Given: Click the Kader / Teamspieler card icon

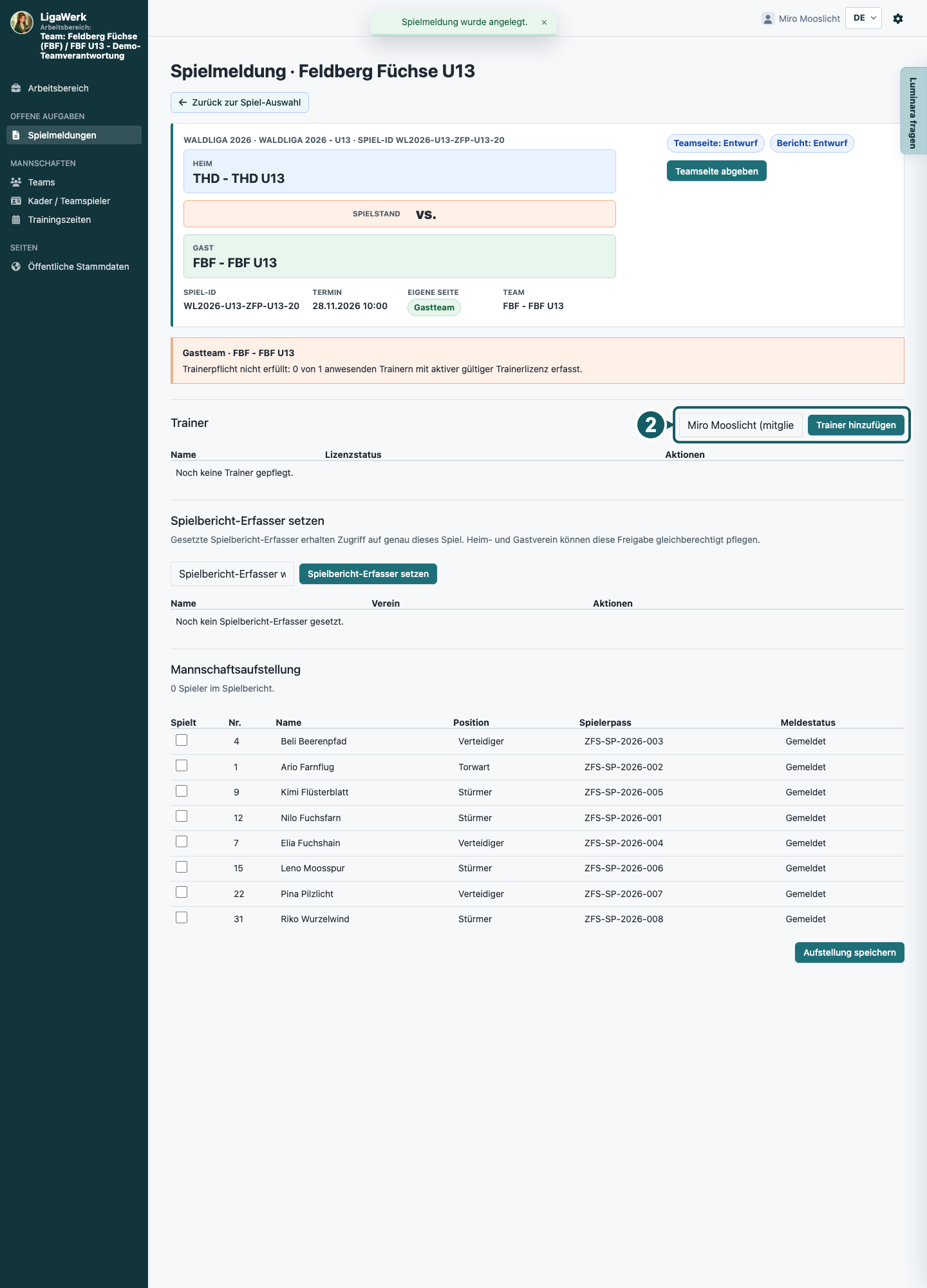Looking at the screenshot, I should pos(16,201).
